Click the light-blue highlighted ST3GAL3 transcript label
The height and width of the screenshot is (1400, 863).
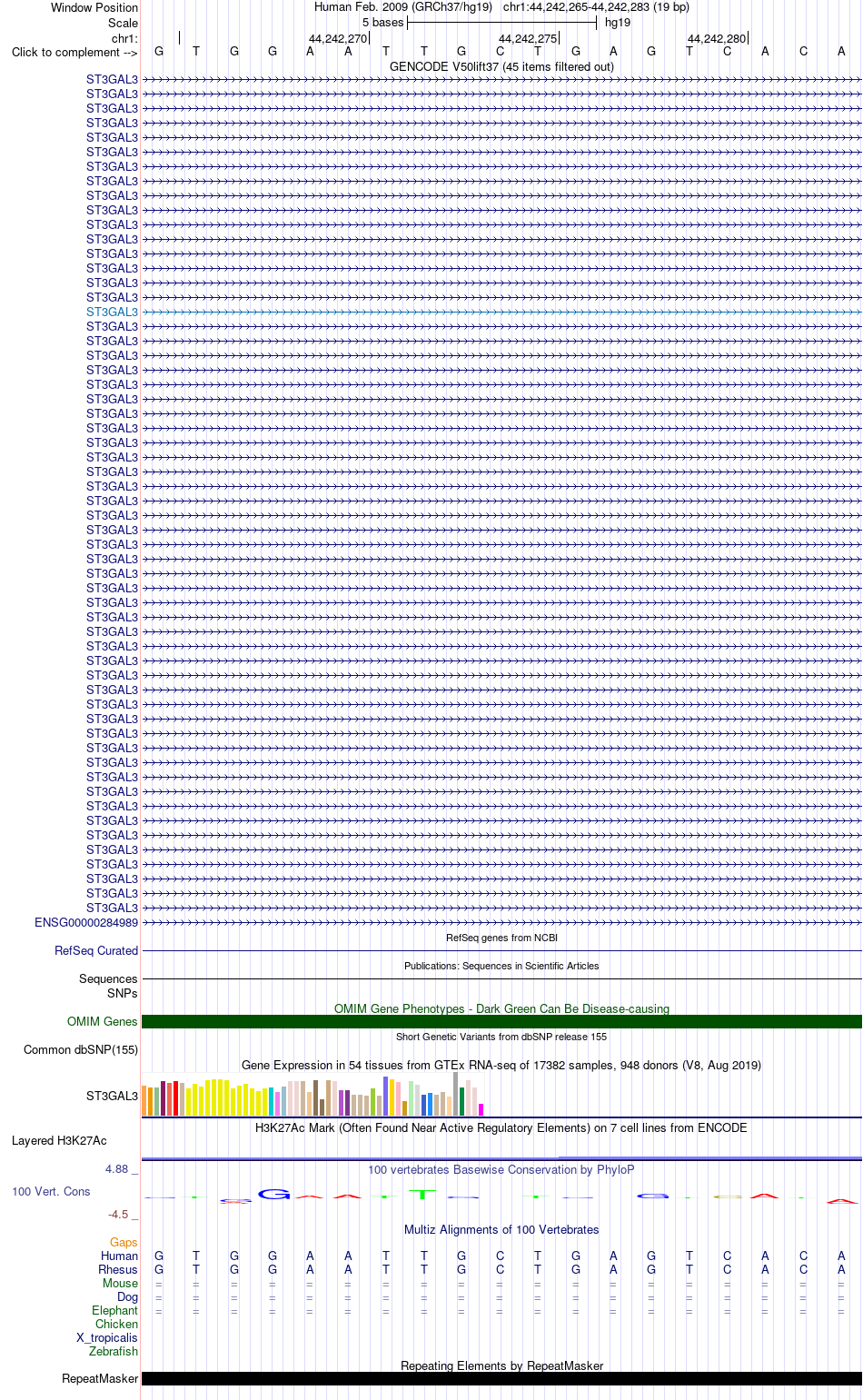[x=112, y=312]
